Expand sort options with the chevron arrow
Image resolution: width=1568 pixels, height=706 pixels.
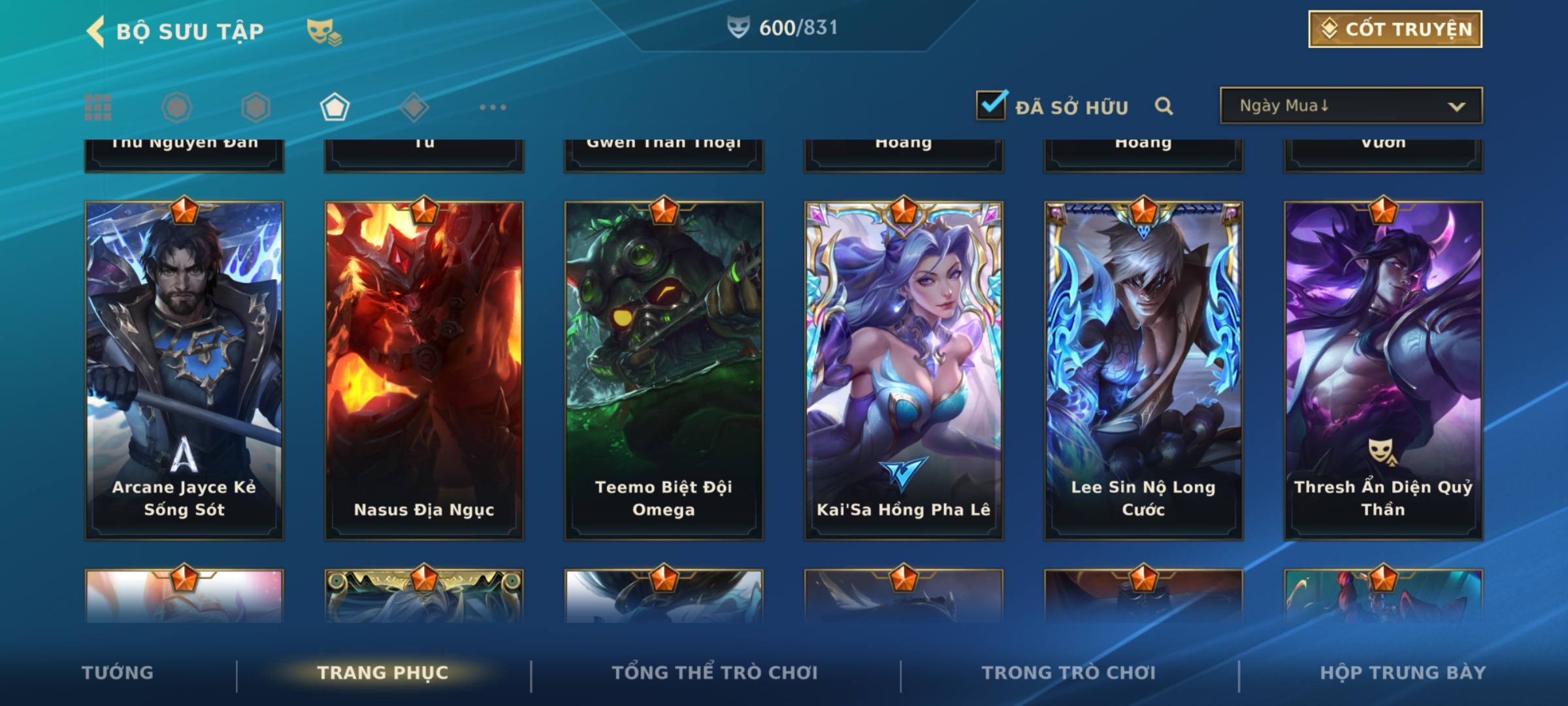pyautogui.click(x=1456, y=107)
